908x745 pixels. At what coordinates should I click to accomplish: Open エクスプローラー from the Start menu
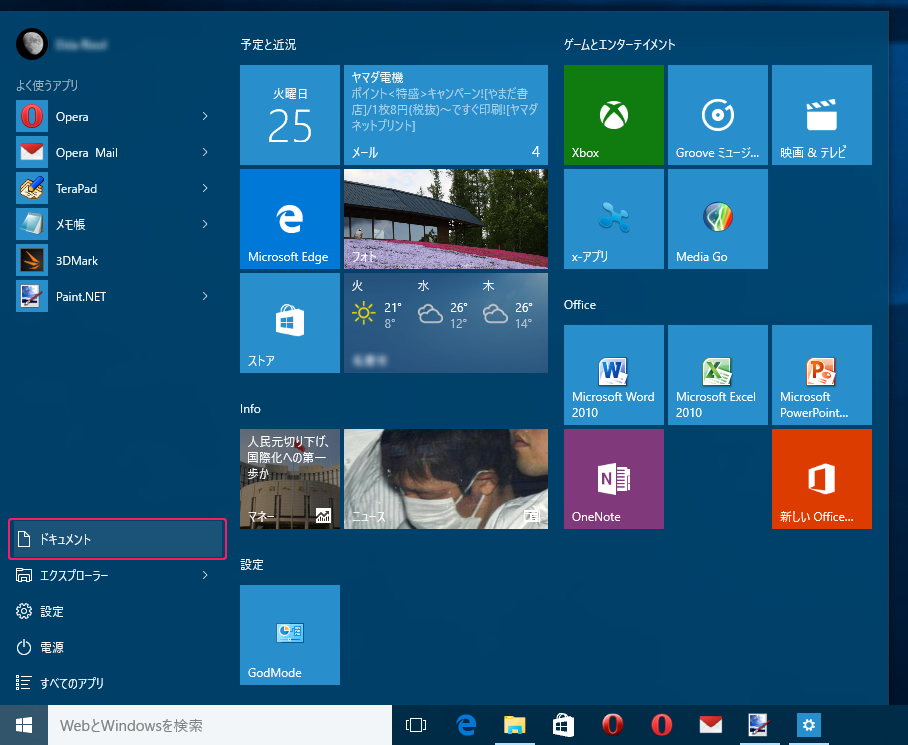[x=112, y=575]
